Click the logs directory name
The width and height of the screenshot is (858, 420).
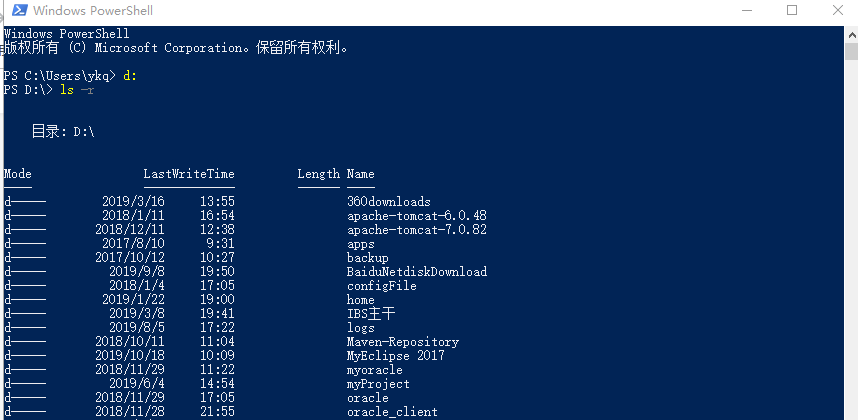pyautogui.click(x=361, y=328)
